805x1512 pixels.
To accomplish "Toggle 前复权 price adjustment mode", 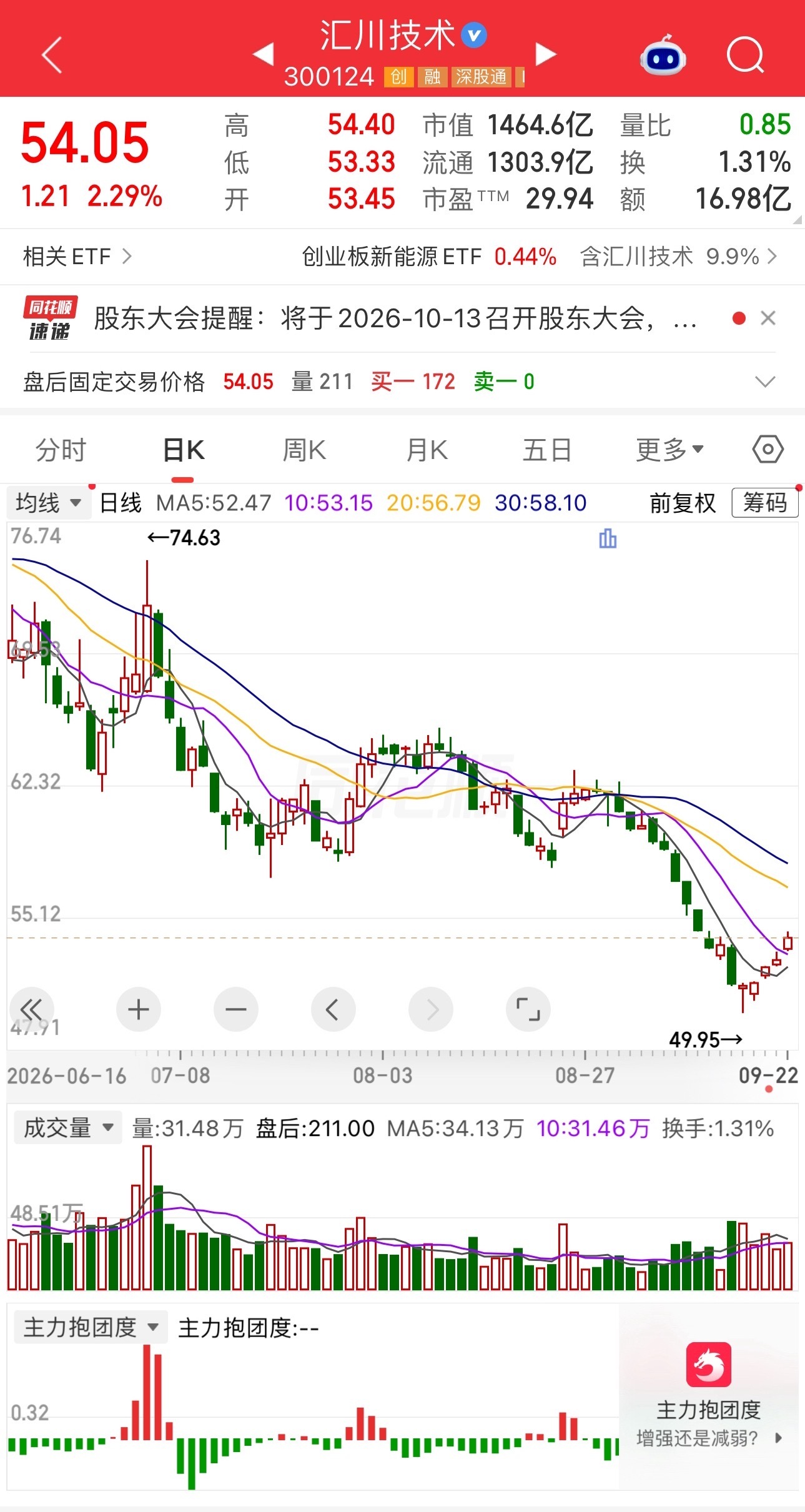I will pos(683,503).
